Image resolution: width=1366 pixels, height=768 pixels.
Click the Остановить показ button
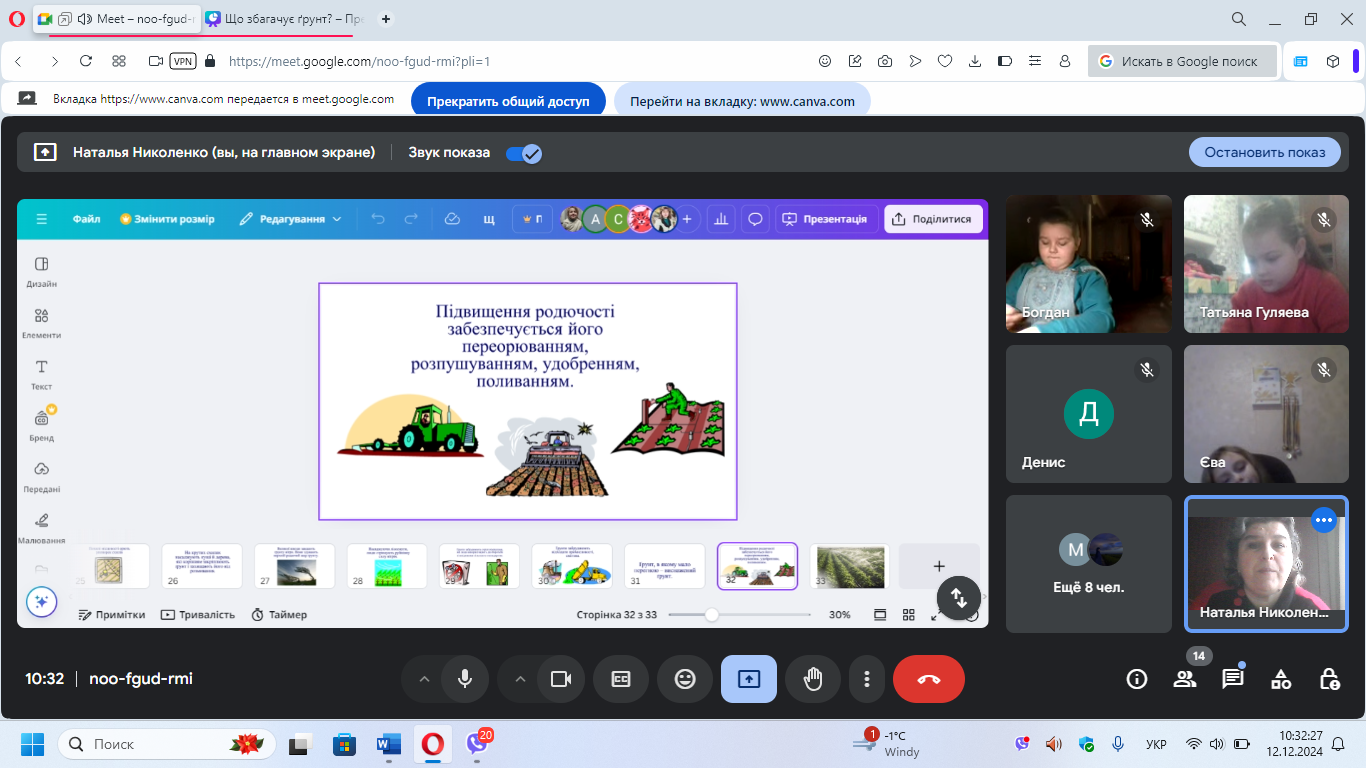coord(1265,152)
